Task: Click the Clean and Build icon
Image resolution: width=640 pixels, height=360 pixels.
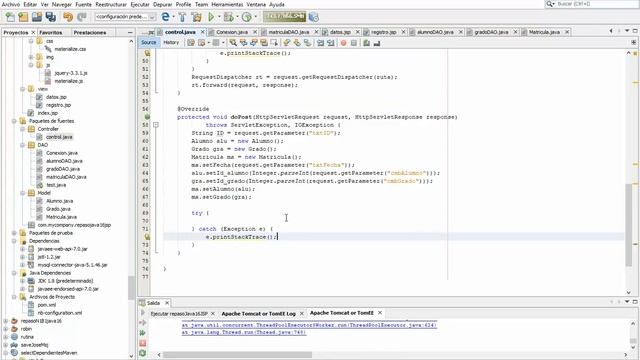Action: tap(197, 17)
